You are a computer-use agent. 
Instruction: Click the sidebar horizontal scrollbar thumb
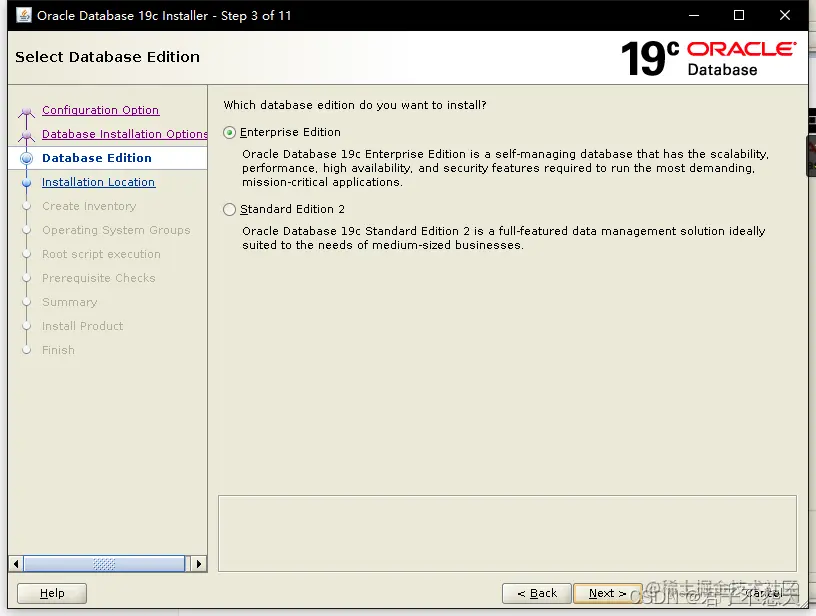point(104,564)
